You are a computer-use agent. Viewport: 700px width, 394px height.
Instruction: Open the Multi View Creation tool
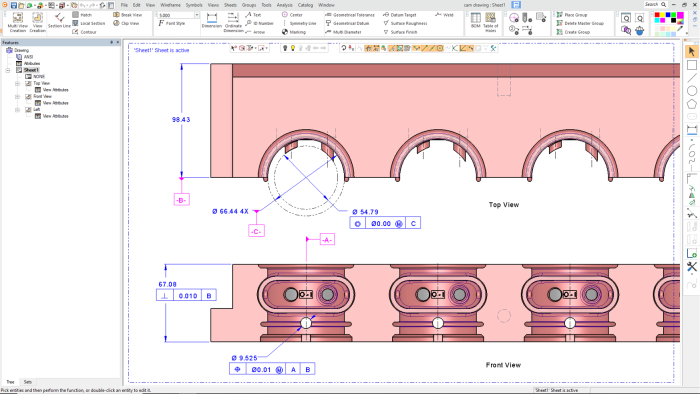(x=17, y=22)
